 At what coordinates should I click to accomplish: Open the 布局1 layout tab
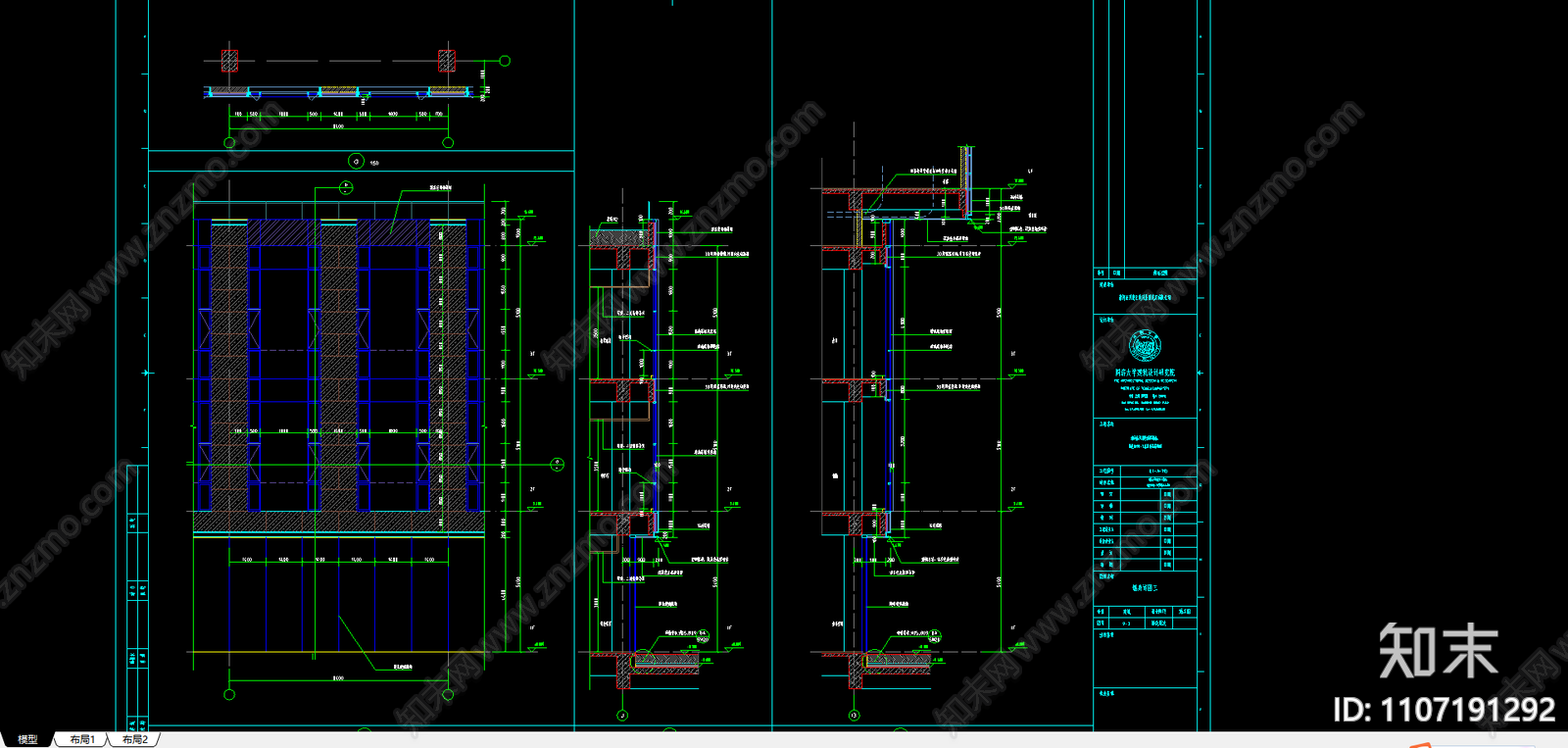(82, 739)
